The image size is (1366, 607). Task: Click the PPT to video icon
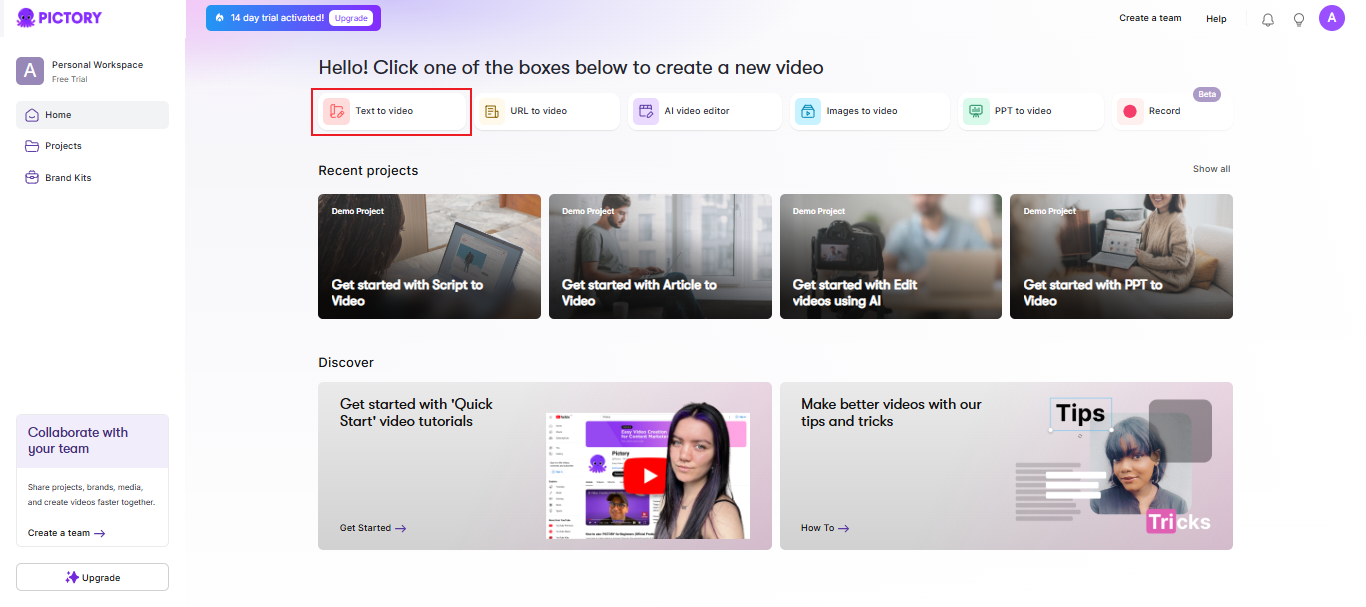(976, 111)
